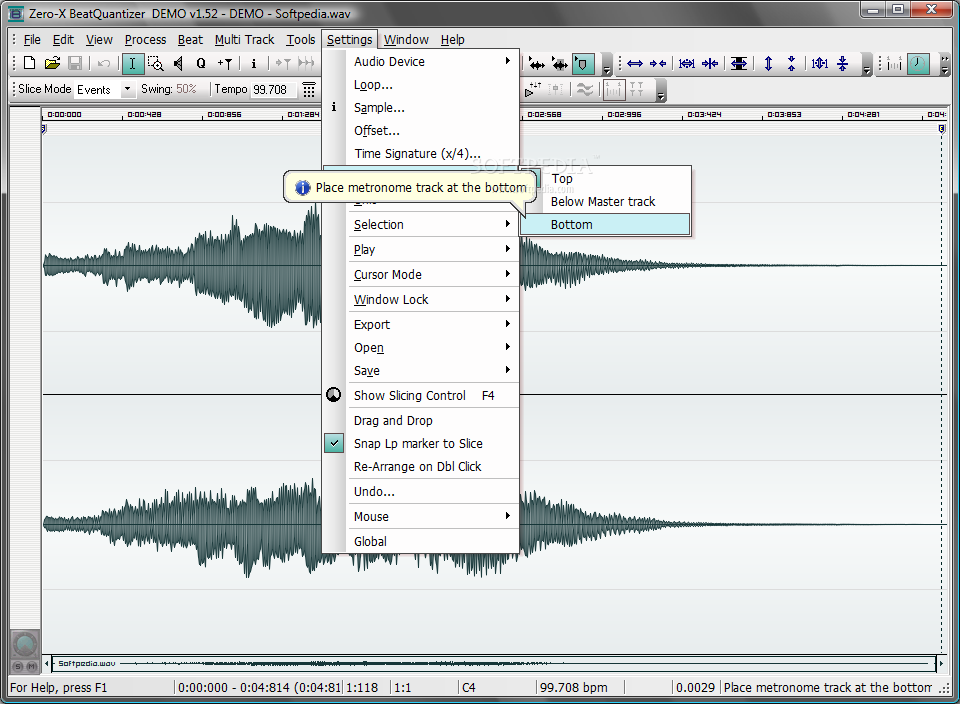
Task: Click the info 'i' toolbar icon
Action: (x=253, y=63)
